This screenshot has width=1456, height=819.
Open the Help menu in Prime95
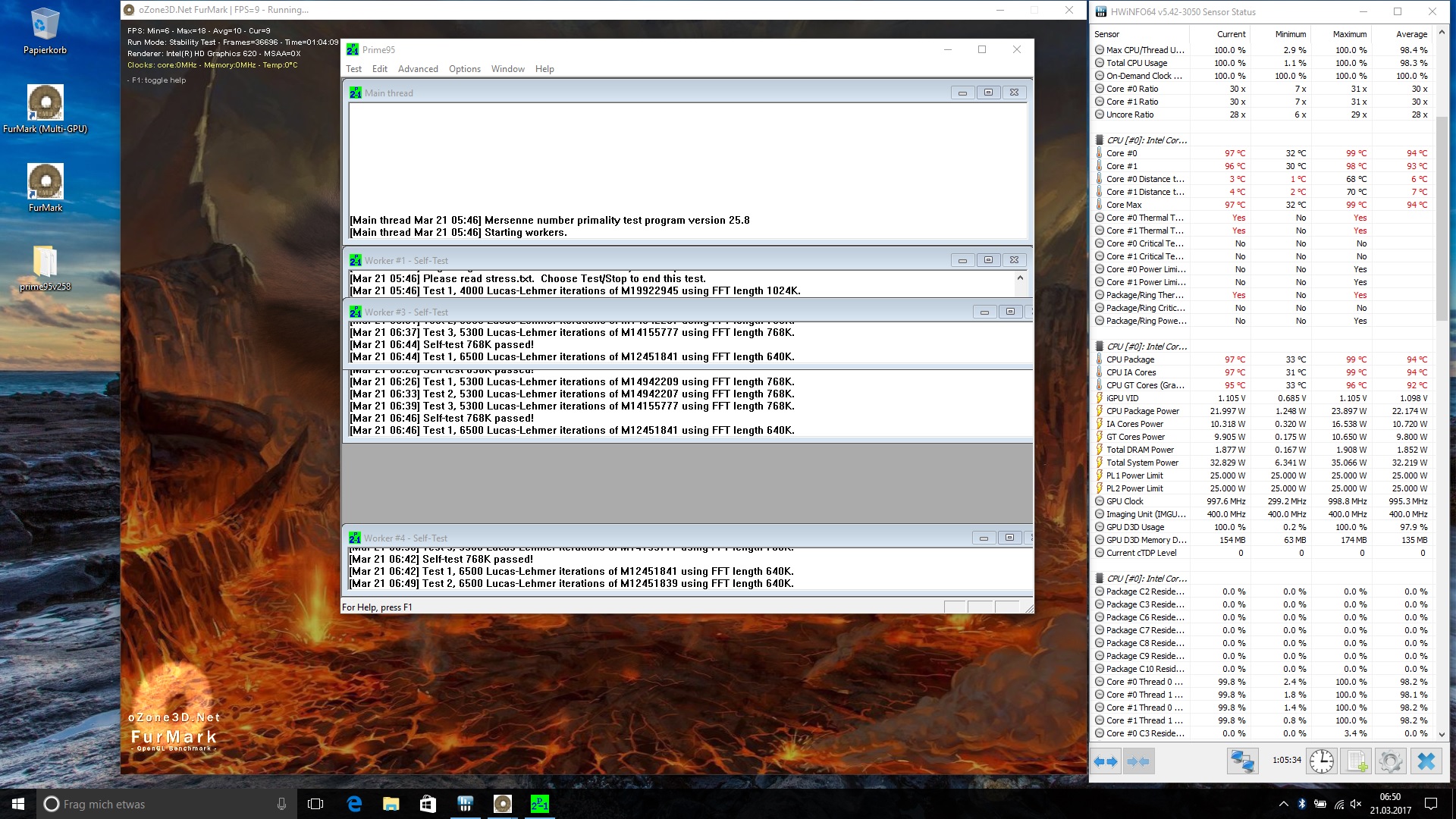[544, 69]
